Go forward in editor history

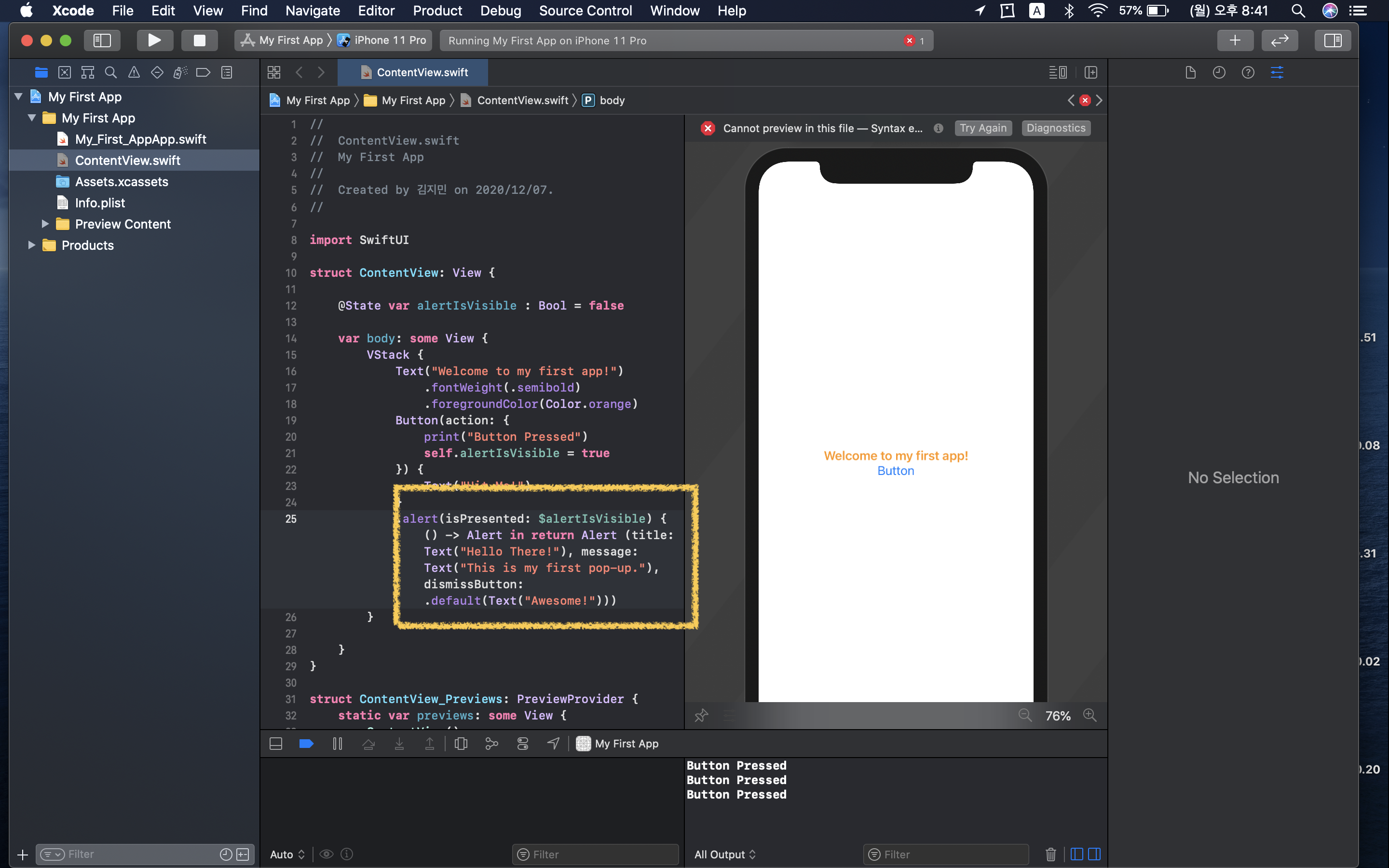click(x=321, y=72)
